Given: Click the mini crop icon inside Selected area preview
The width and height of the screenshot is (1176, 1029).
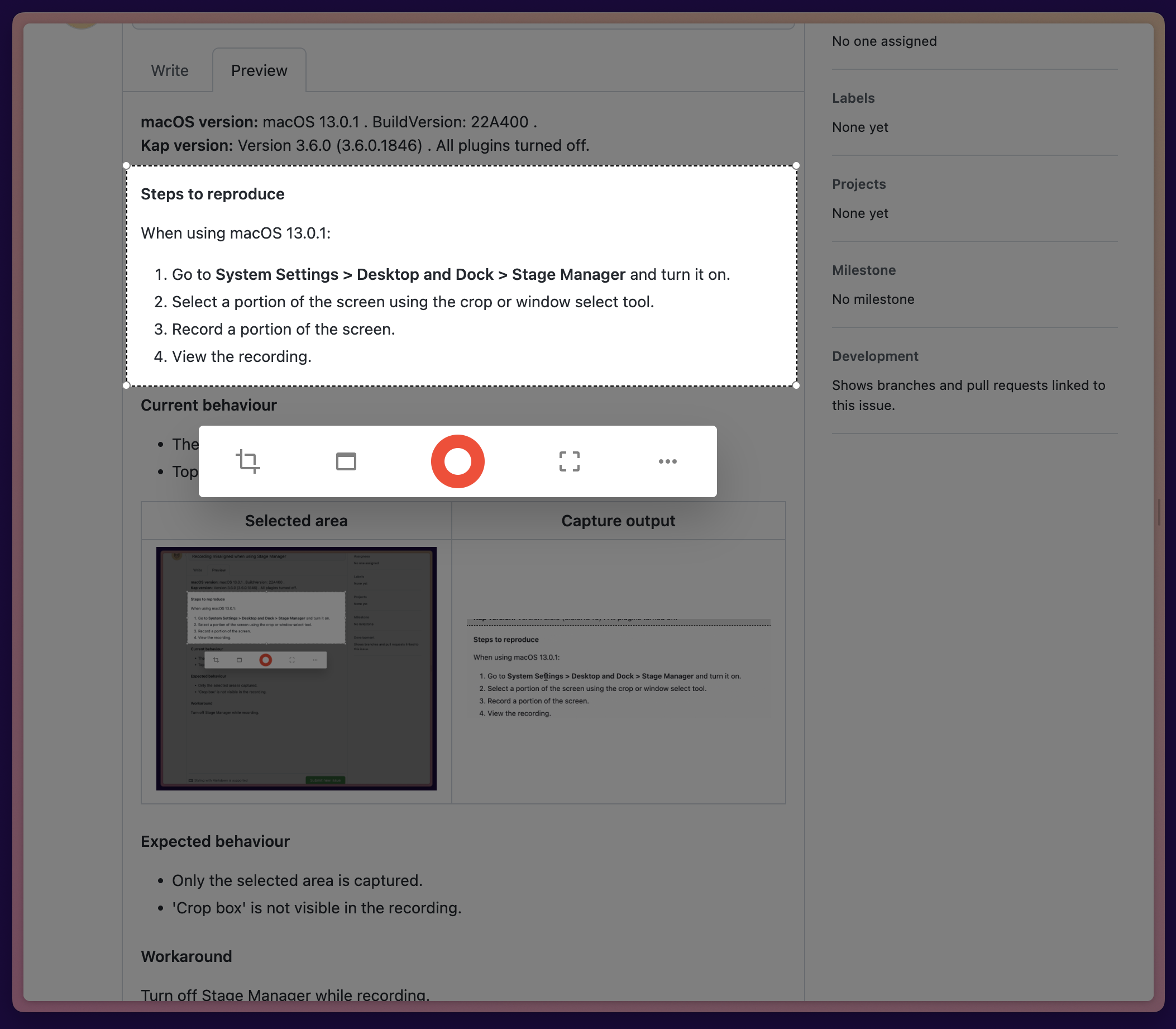Looking at the screenshot, I should [x=217, y=660].
